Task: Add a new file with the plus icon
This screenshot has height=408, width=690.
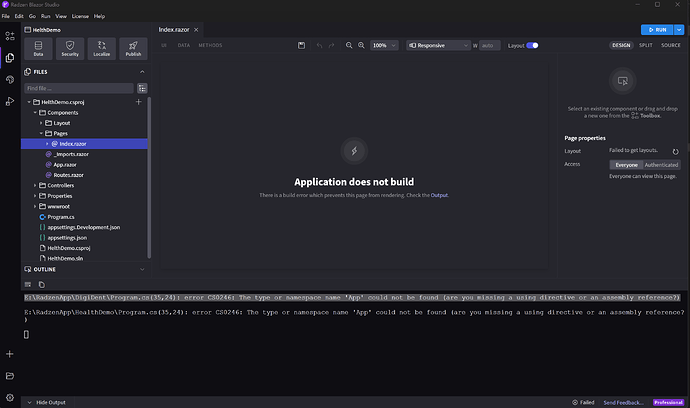Action: [x=138, y=102]
